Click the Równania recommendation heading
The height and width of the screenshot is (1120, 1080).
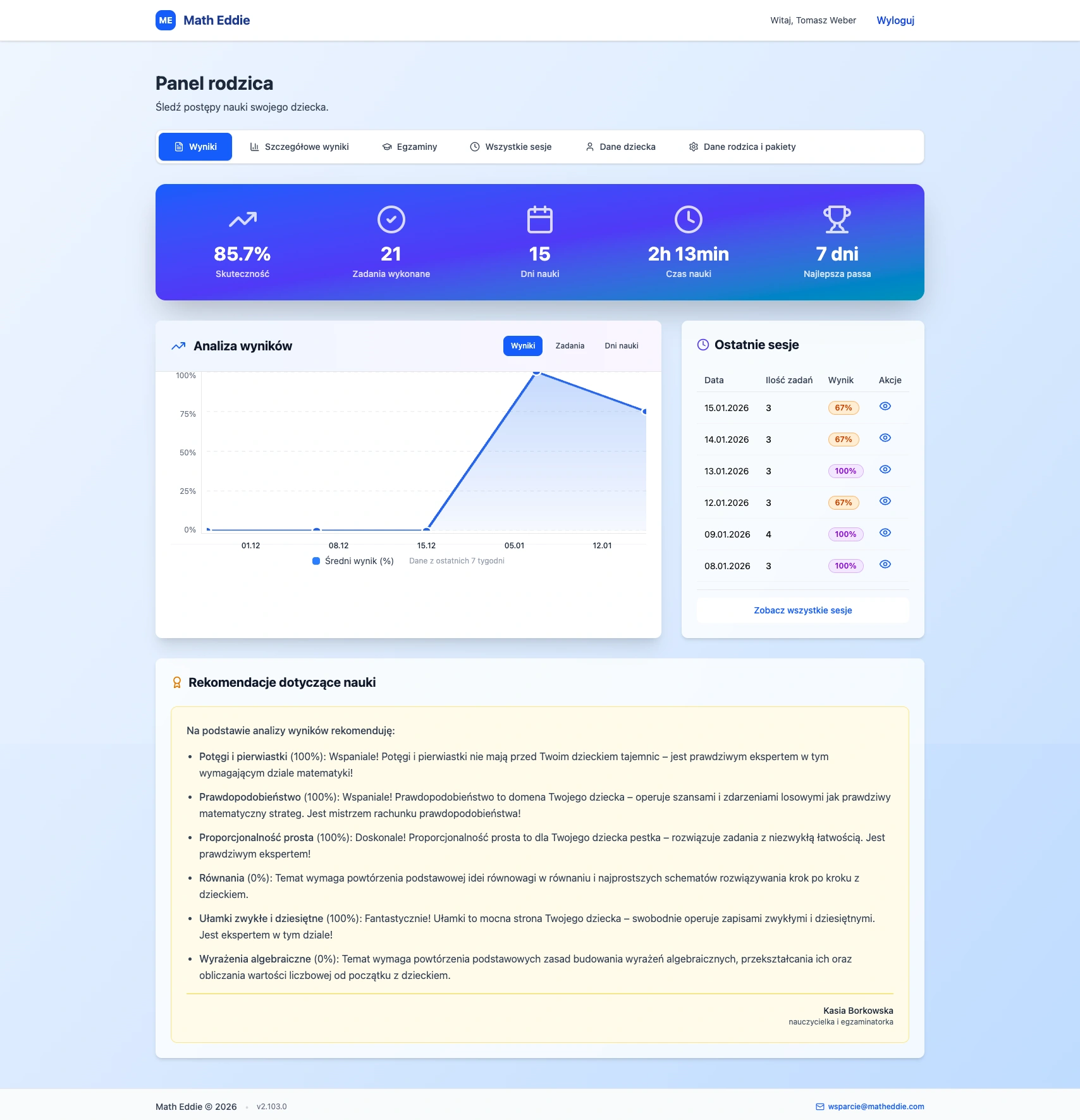[221, 878]
